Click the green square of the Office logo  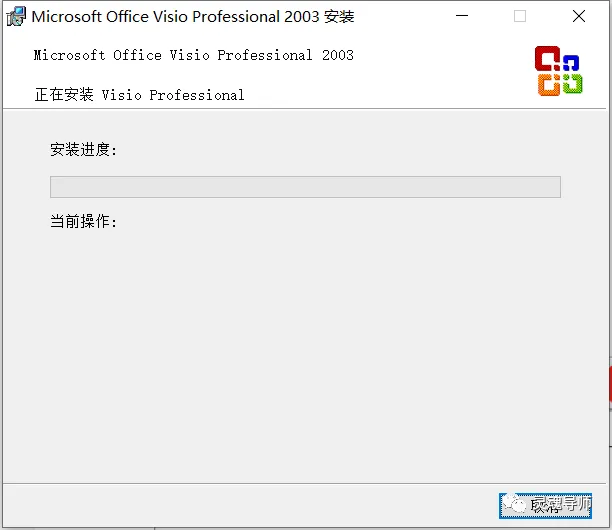tap(573, 84)
